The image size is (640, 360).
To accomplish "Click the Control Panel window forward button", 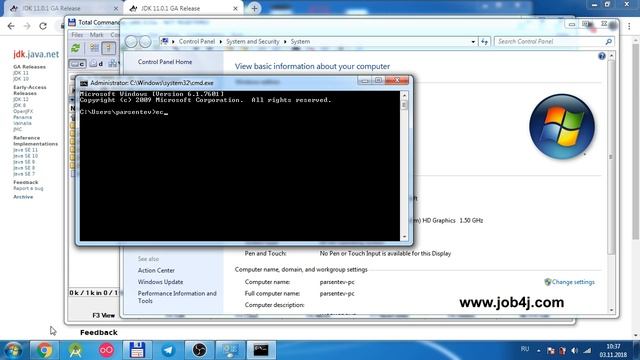I will click(145, 41).
